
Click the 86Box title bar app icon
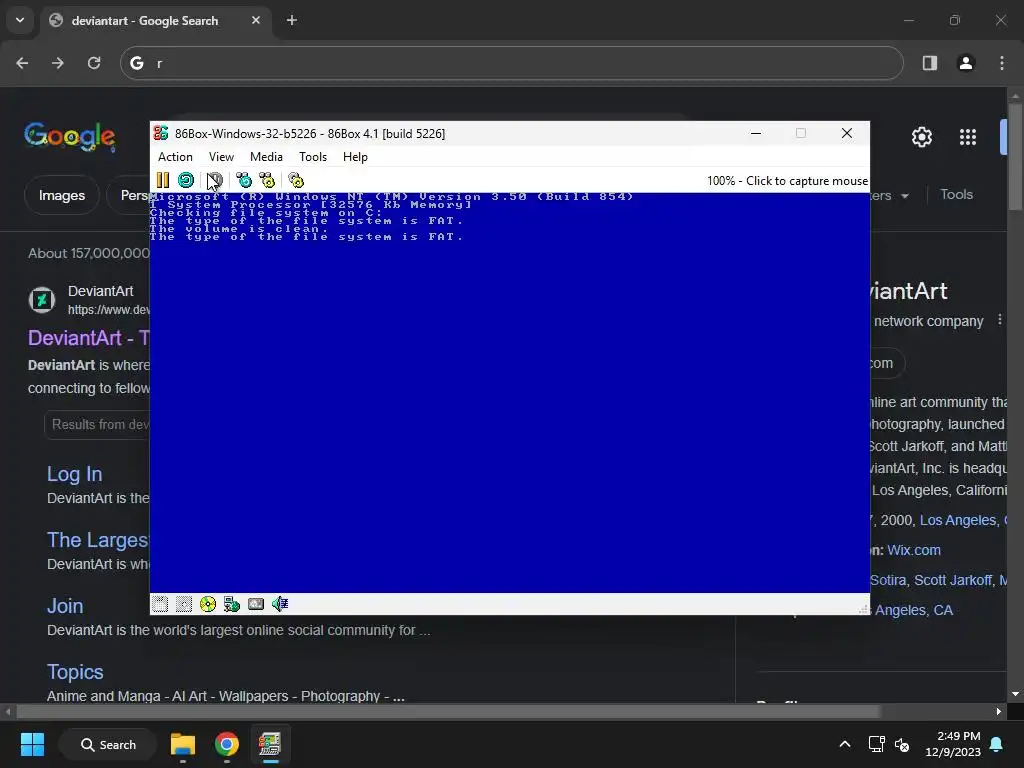tap(161, 133)
